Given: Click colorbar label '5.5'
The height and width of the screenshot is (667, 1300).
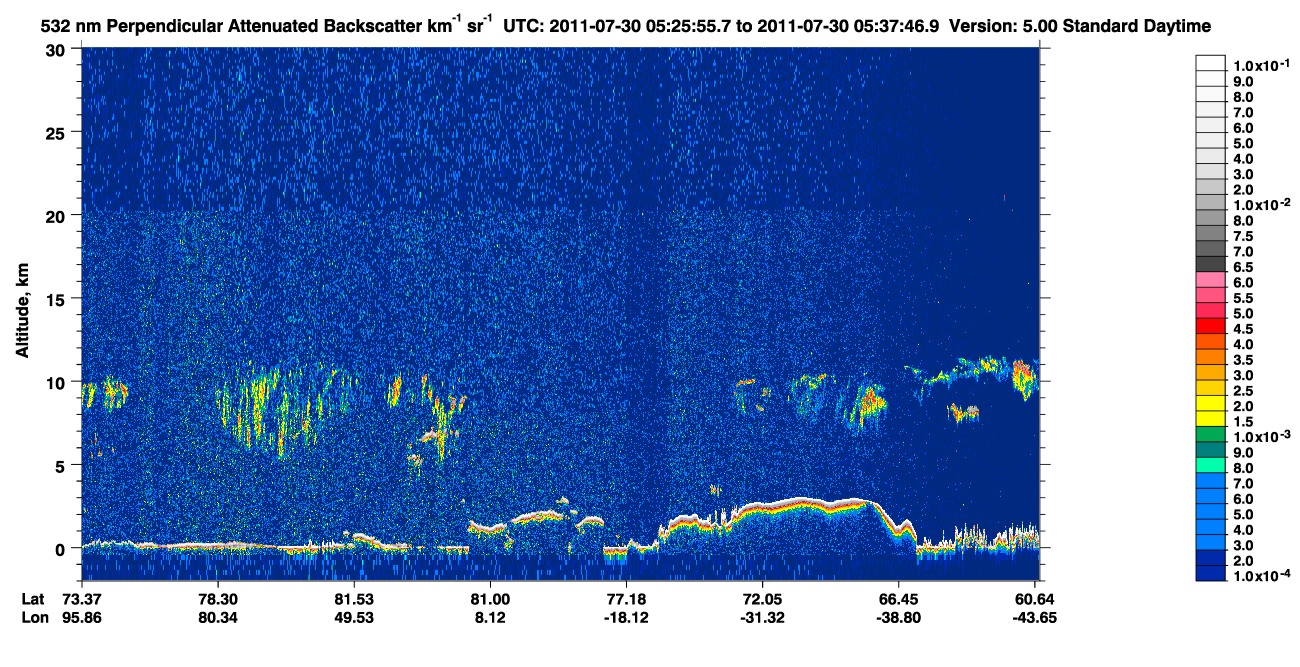Looking at the screenshot, I should (x=1244, y=298).
